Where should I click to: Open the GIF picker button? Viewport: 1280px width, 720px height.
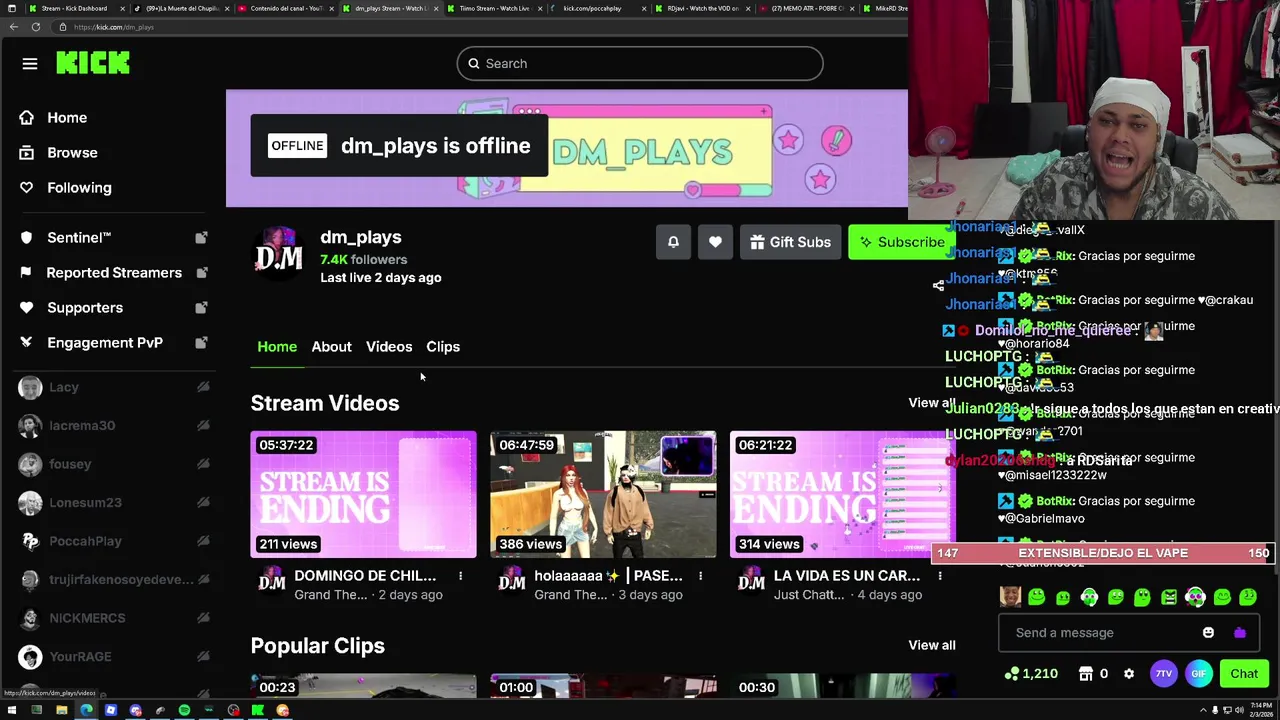[1198, 674]
